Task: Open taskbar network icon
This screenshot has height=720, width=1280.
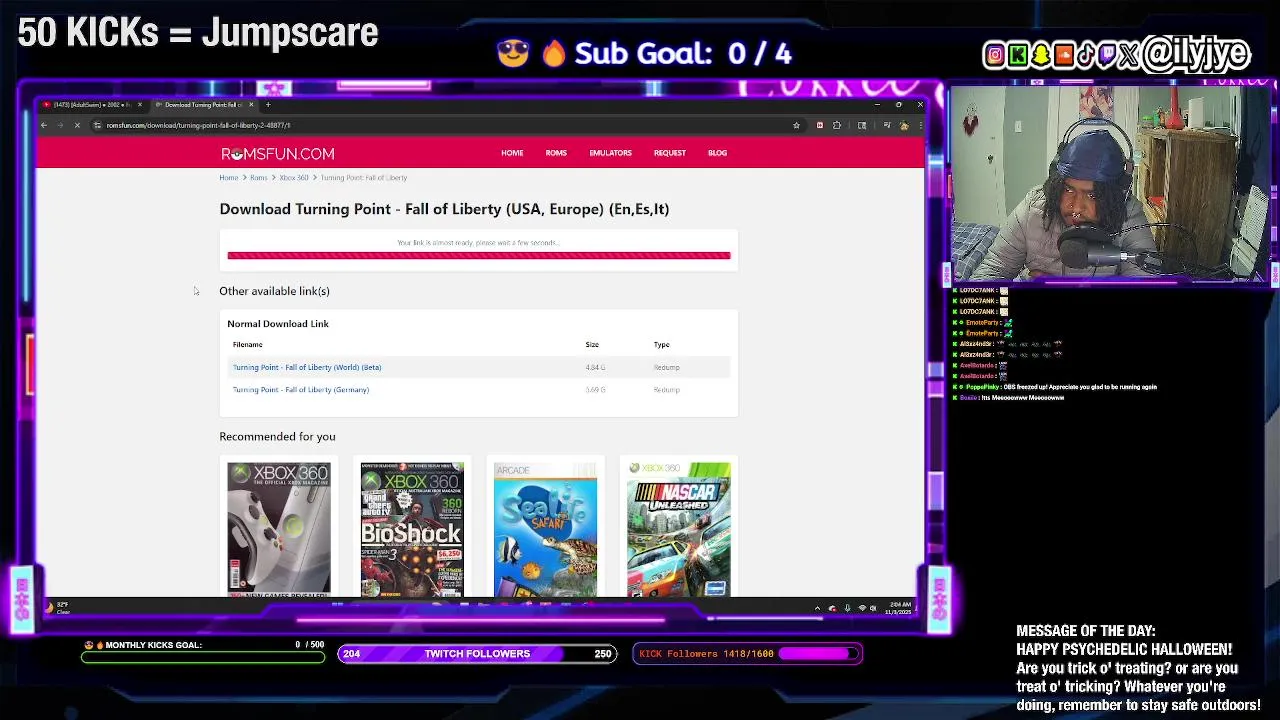Action: point(862,608)
